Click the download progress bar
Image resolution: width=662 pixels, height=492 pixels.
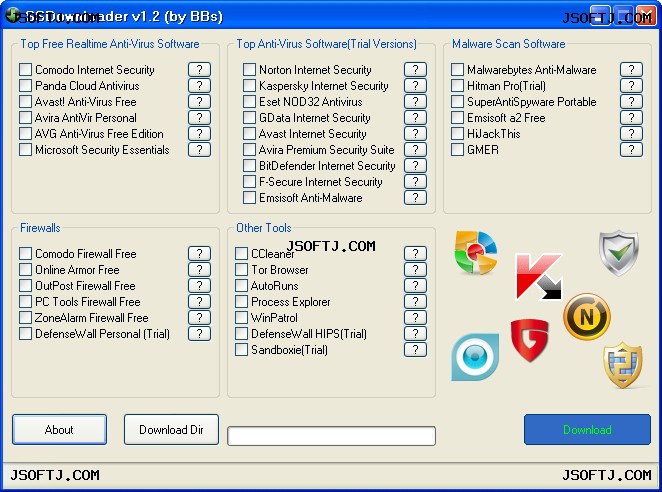point(331,436)
